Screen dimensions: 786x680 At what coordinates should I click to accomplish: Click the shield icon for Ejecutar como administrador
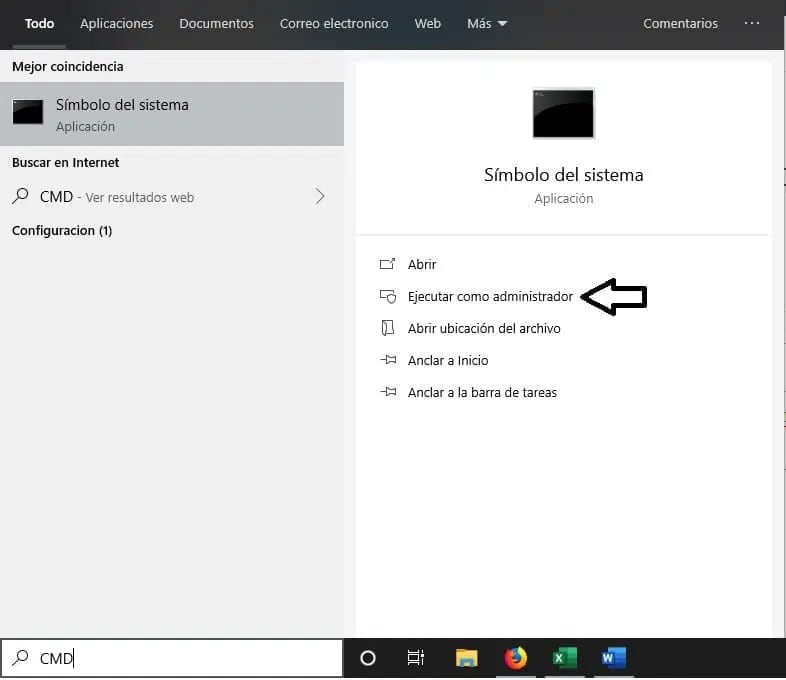[387, 296]
